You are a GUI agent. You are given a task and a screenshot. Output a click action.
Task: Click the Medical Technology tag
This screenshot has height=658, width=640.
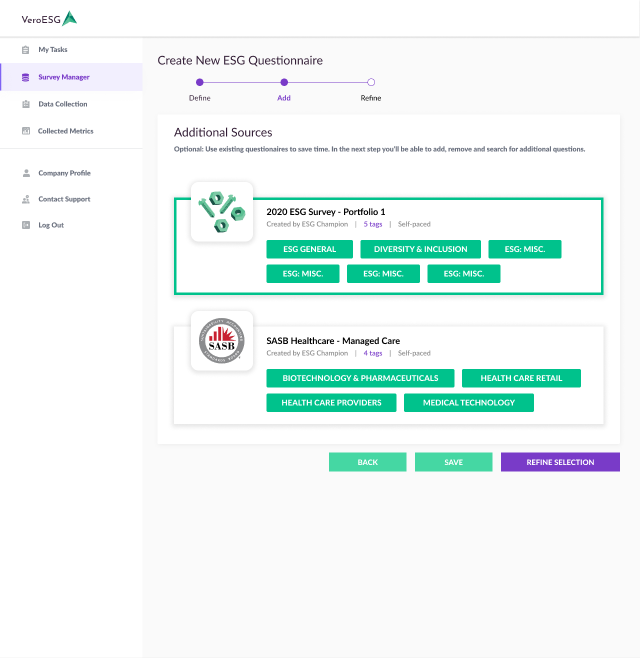click(x=468, y=403)
